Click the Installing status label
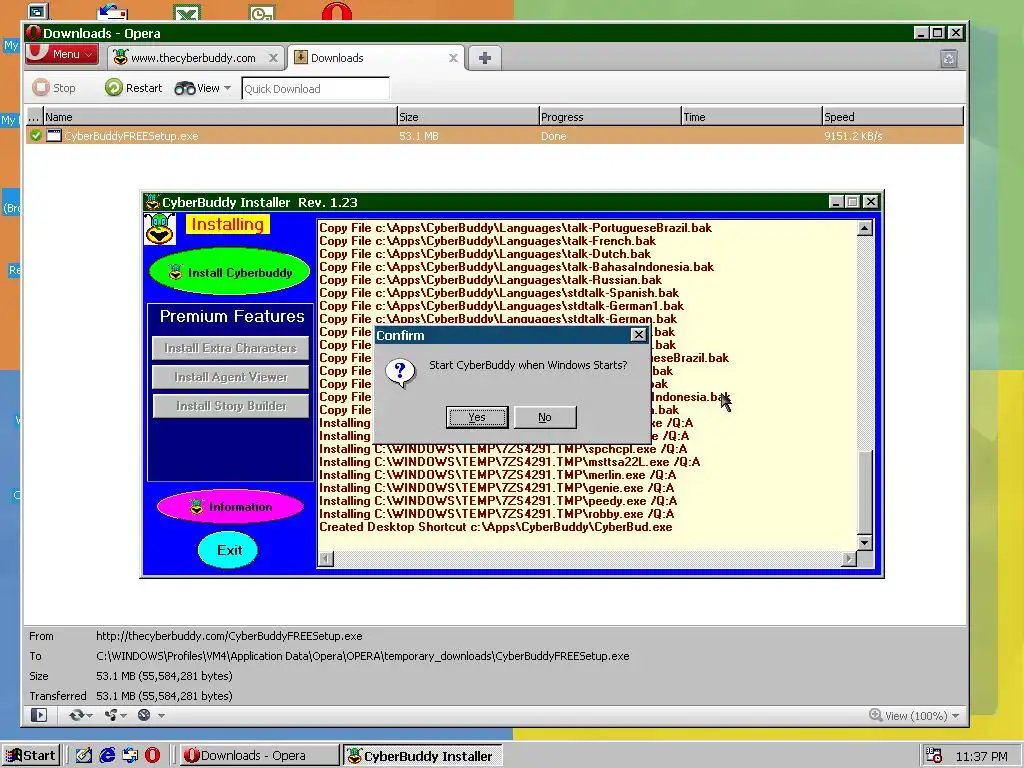1024x768 pixels. tap(227, 224)
